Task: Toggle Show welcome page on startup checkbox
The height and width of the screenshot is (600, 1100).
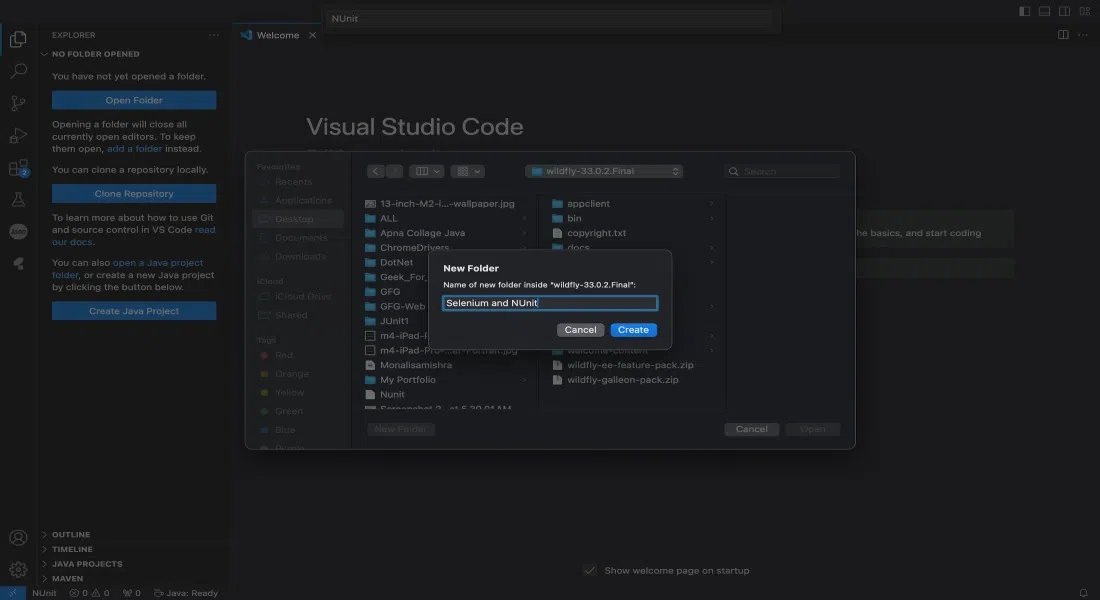Action: (590, 571)
